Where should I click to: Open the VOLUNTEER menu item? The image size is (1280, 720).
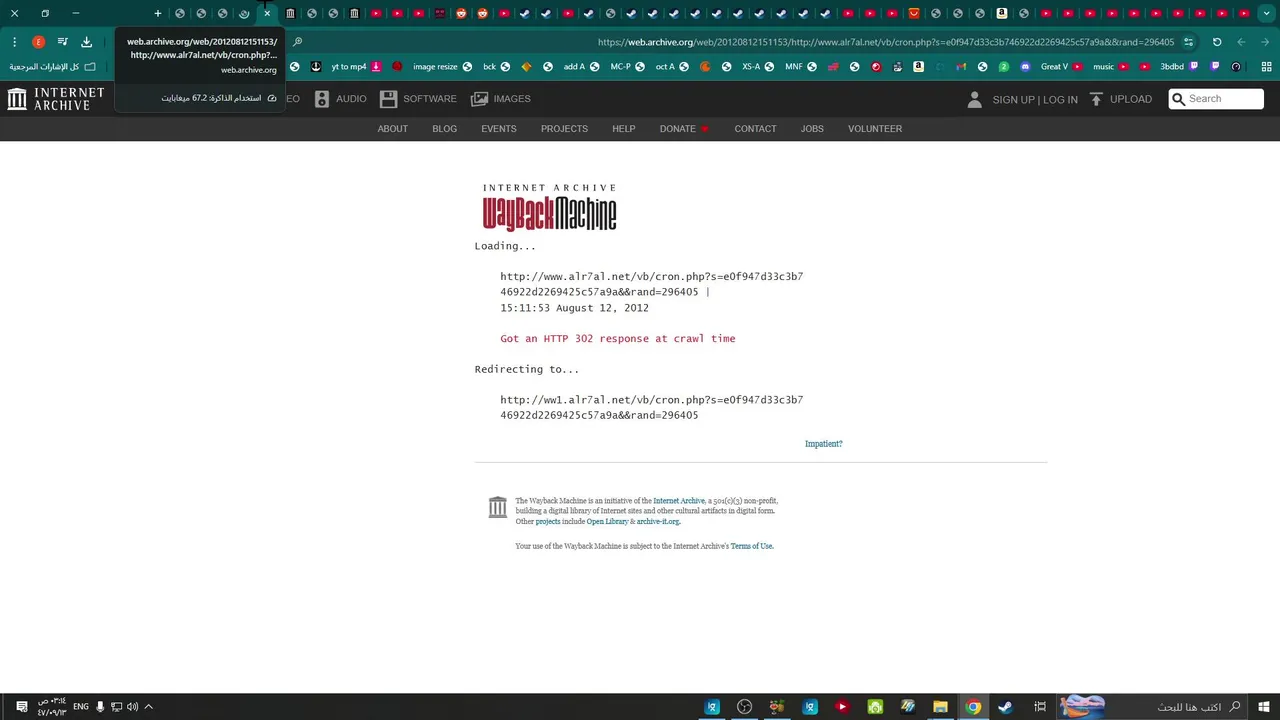(875, 129)
